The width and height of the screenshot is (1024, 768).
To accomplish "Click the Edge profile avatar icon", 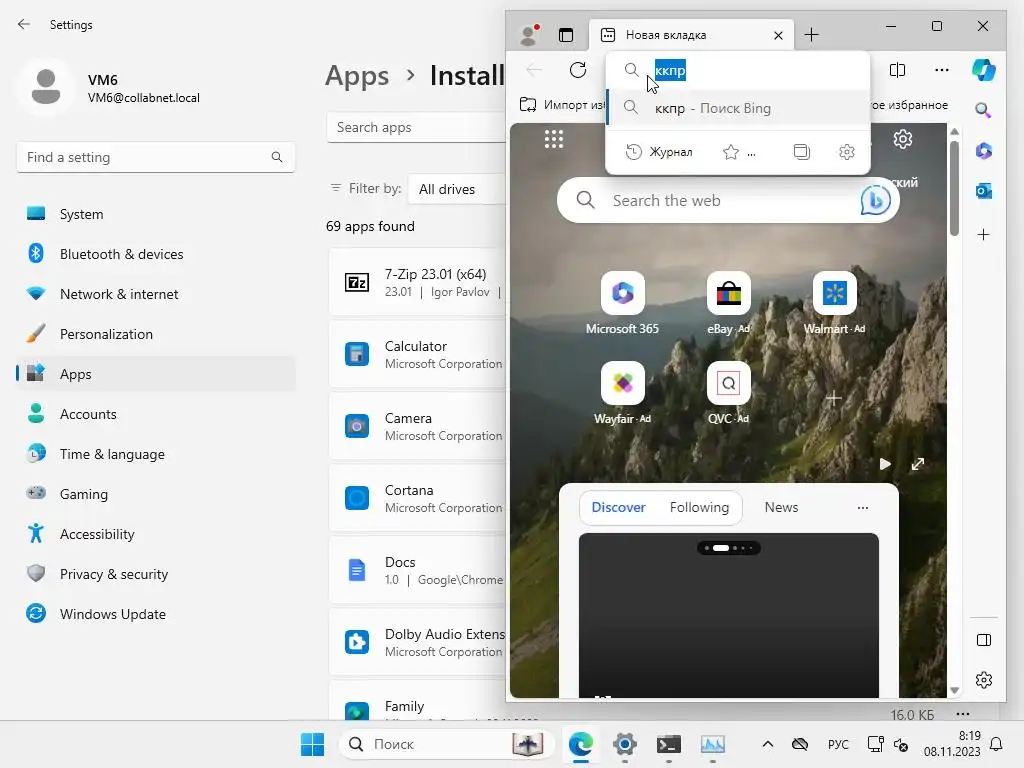I will (528, 35).
